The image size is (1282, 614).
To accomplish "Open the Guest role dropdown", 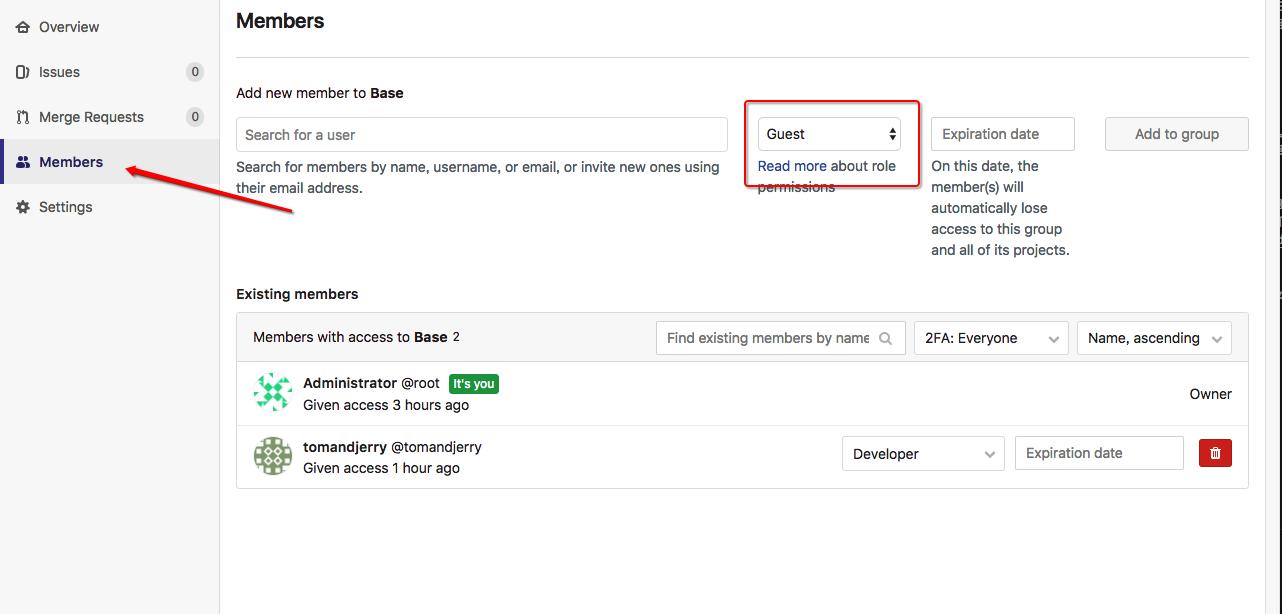I will coord(829,134).
